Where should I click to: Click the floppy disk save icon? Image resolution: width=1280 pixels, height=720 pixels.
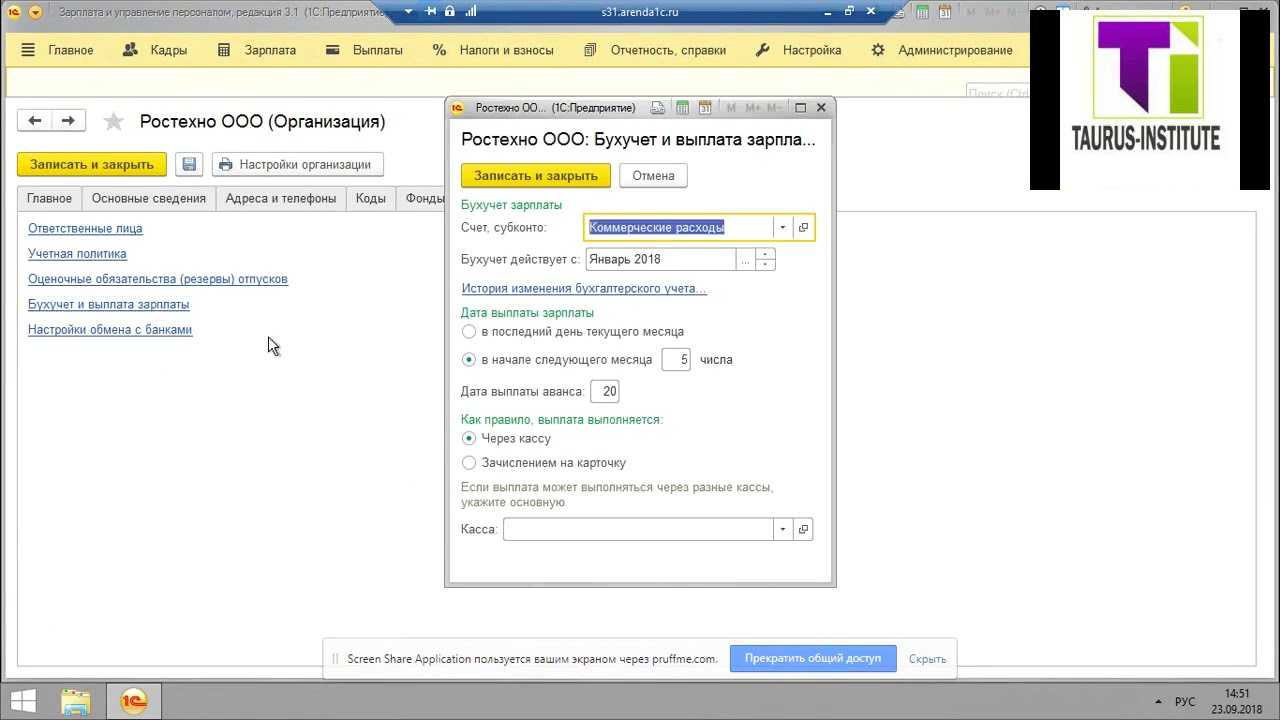(189, 165)
